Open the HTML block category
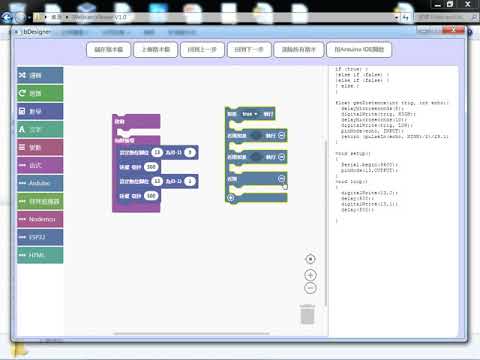The width and height of the screenshot is (480, 360). tap(40, 255)
